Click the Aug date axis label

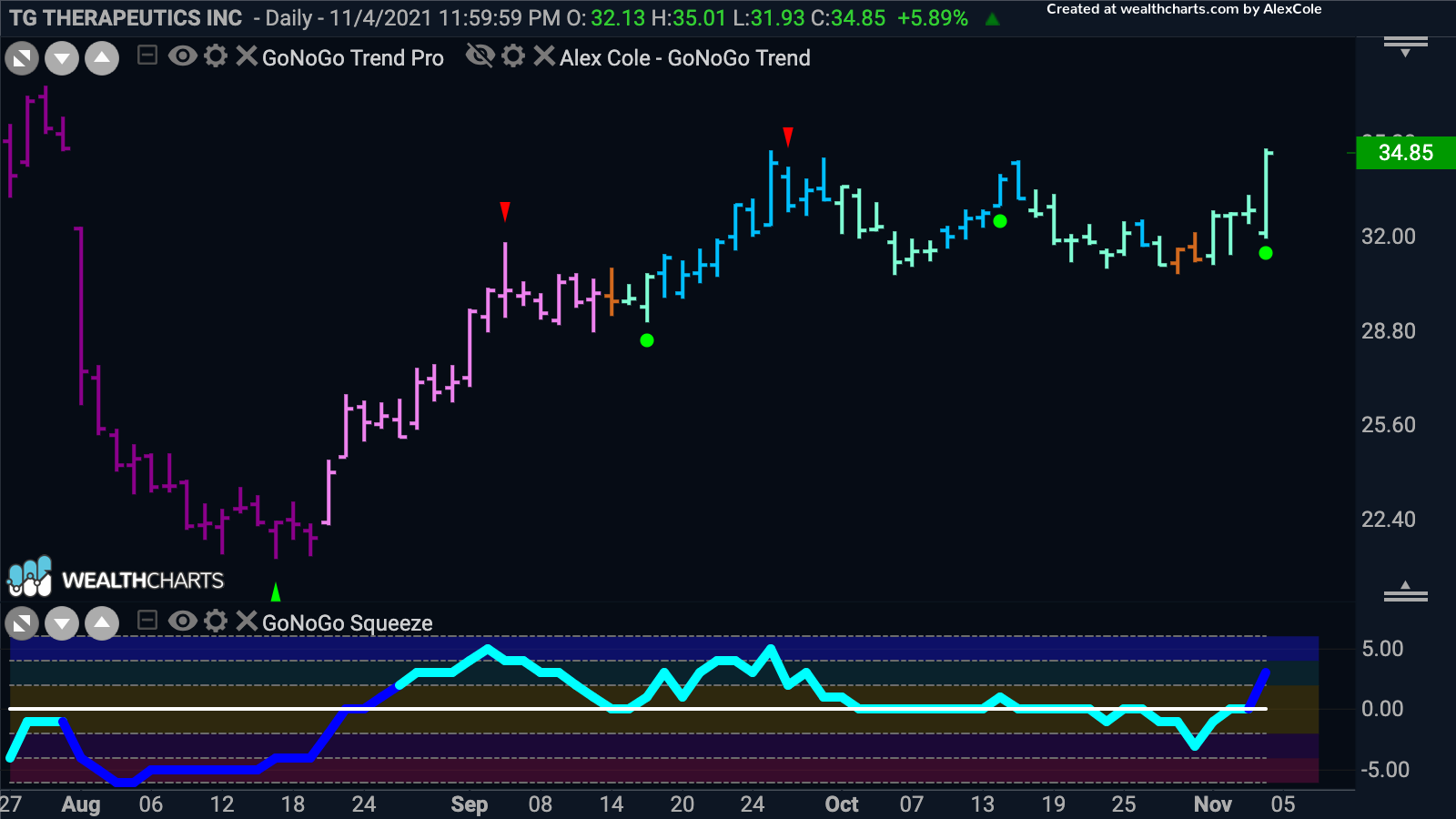click(x=81, y=804)
